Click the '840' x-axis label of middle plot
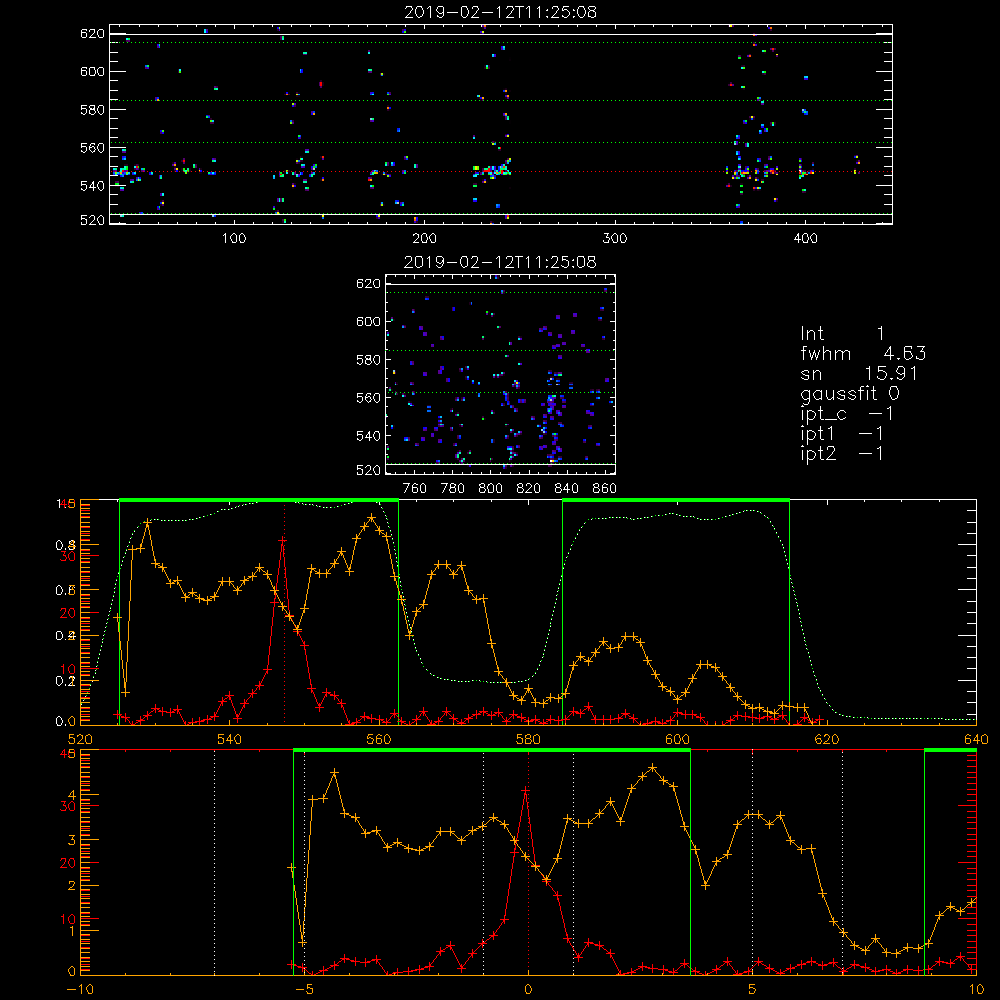Screen dimensions: 1000x1000 pos(566,489)
